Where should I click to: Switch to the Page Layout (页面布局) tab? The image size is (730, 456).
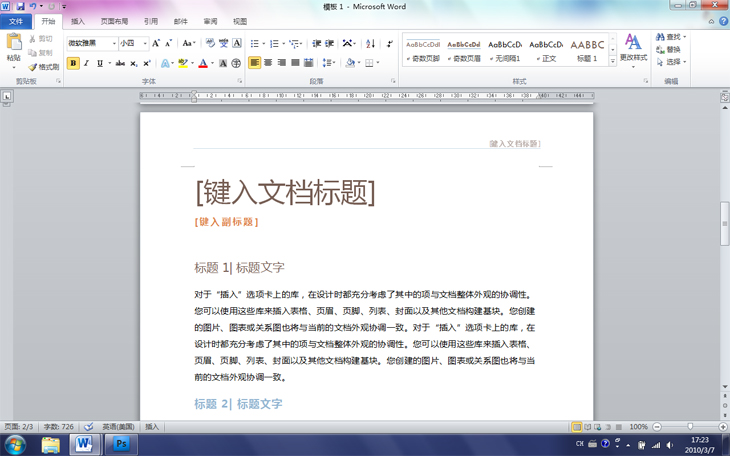pos(114,21)
